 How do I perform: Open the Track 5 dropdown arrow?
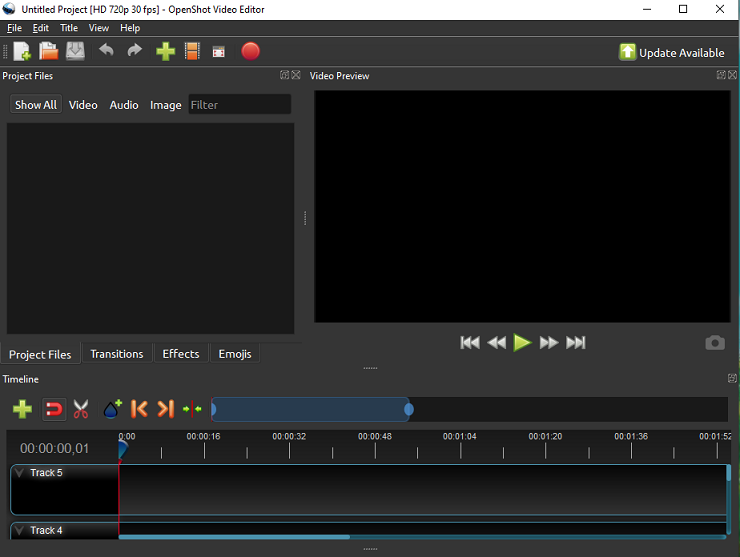point(19,473)
